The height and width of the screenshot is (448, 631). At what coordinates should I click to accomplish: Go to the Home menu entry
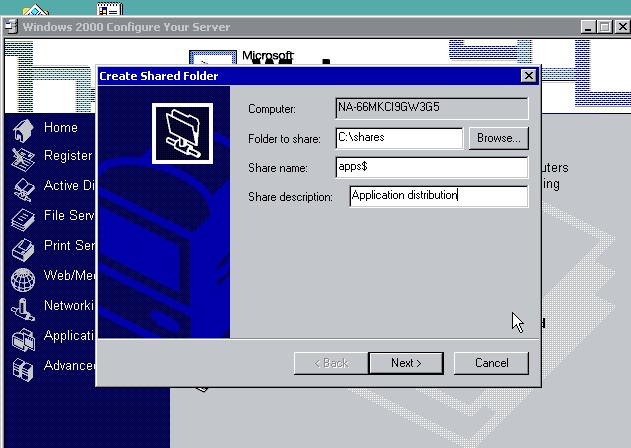[61, 127]
